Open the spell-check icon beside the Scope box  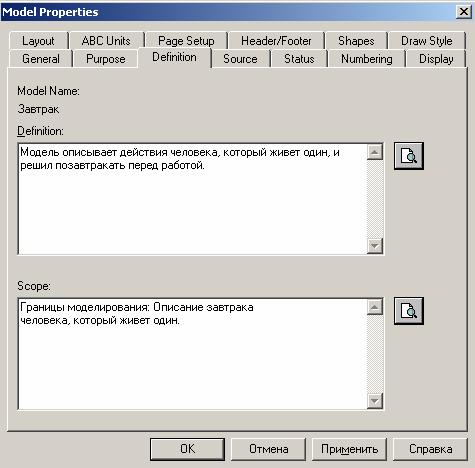pos(409,311)
